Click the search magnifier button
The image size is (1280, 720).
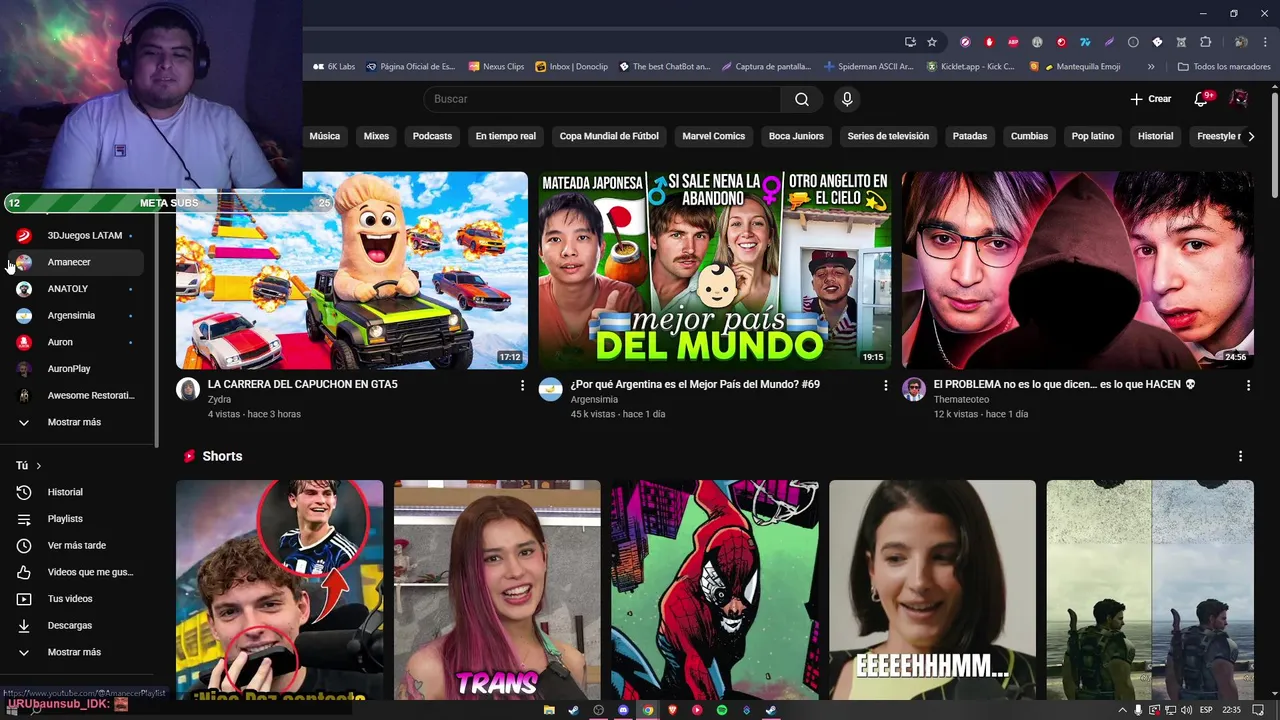pos(801,99)
